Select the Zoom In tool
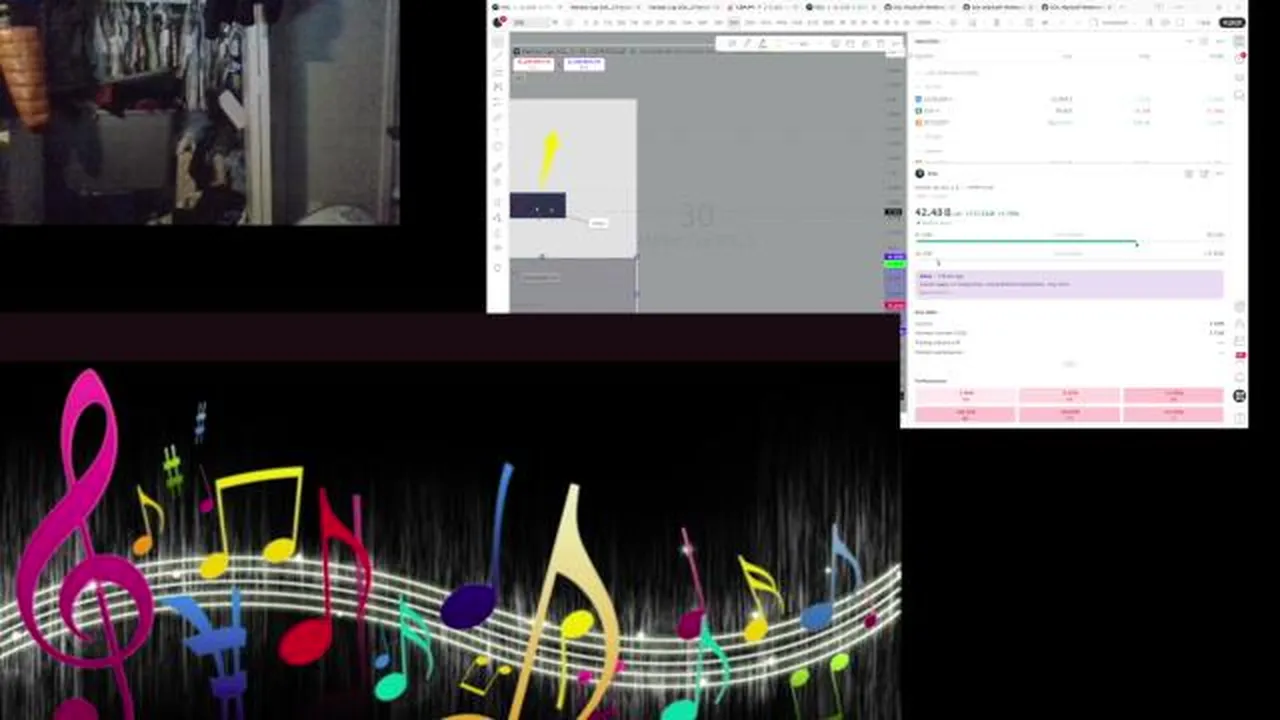Viewport: 1280px width, 720px height. [498, 182]
